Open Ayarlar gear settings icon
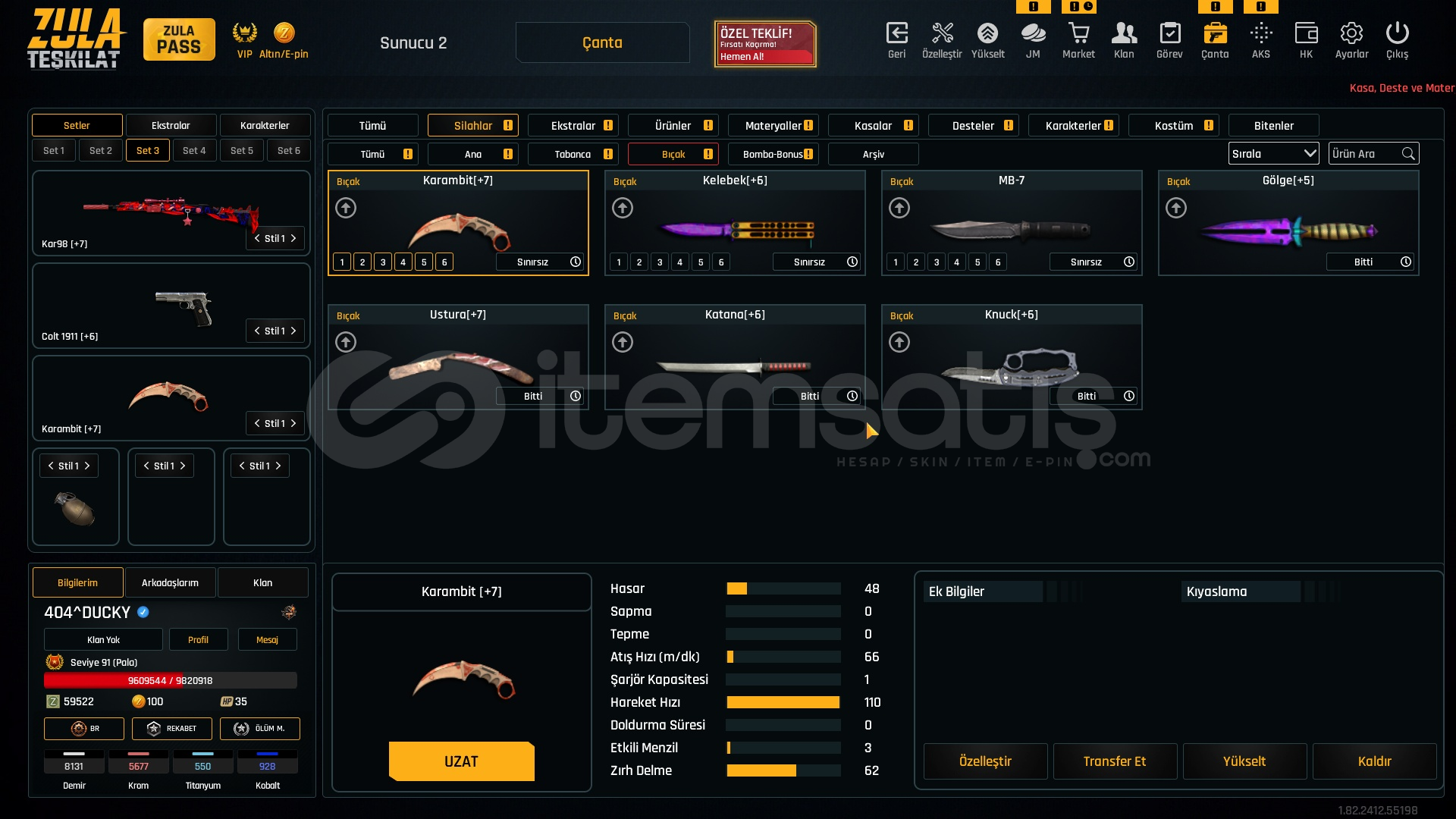The image size is (1456, 819). point(1351,33)
